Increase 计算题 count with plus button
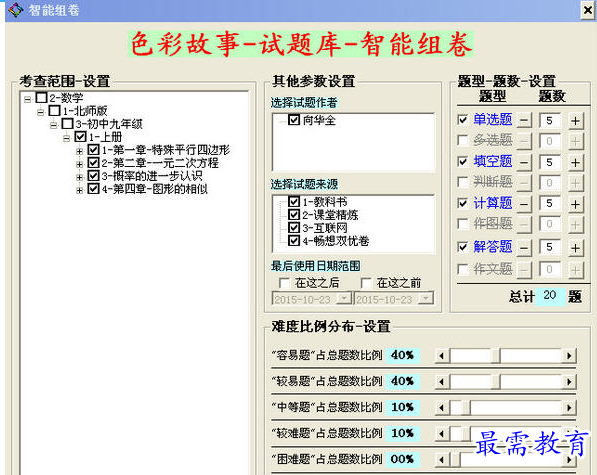The image size is (597, 475). 575,204
